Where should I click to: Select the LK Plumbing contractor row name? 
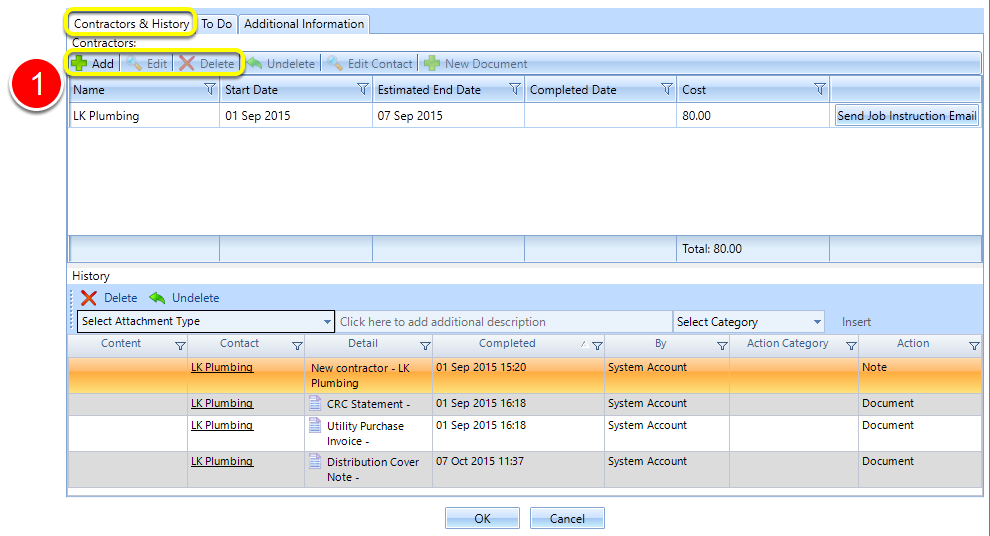[106, 116]
